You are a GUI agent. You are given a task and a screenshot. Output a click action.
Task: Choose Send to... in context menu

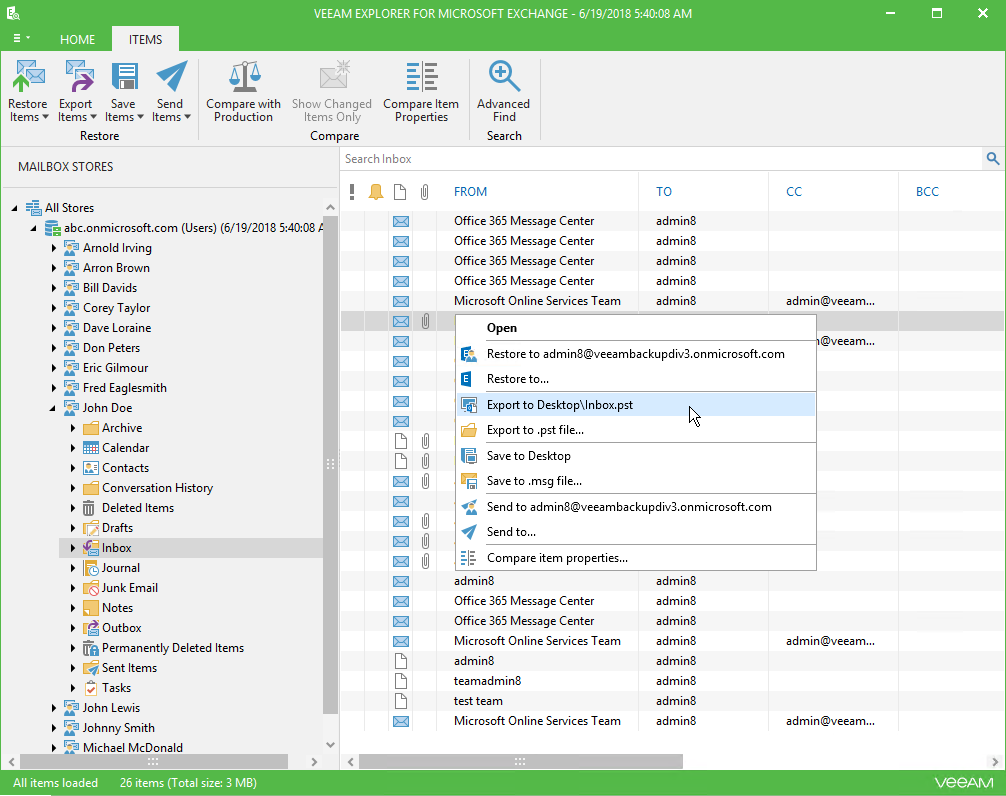pos(636,532)
